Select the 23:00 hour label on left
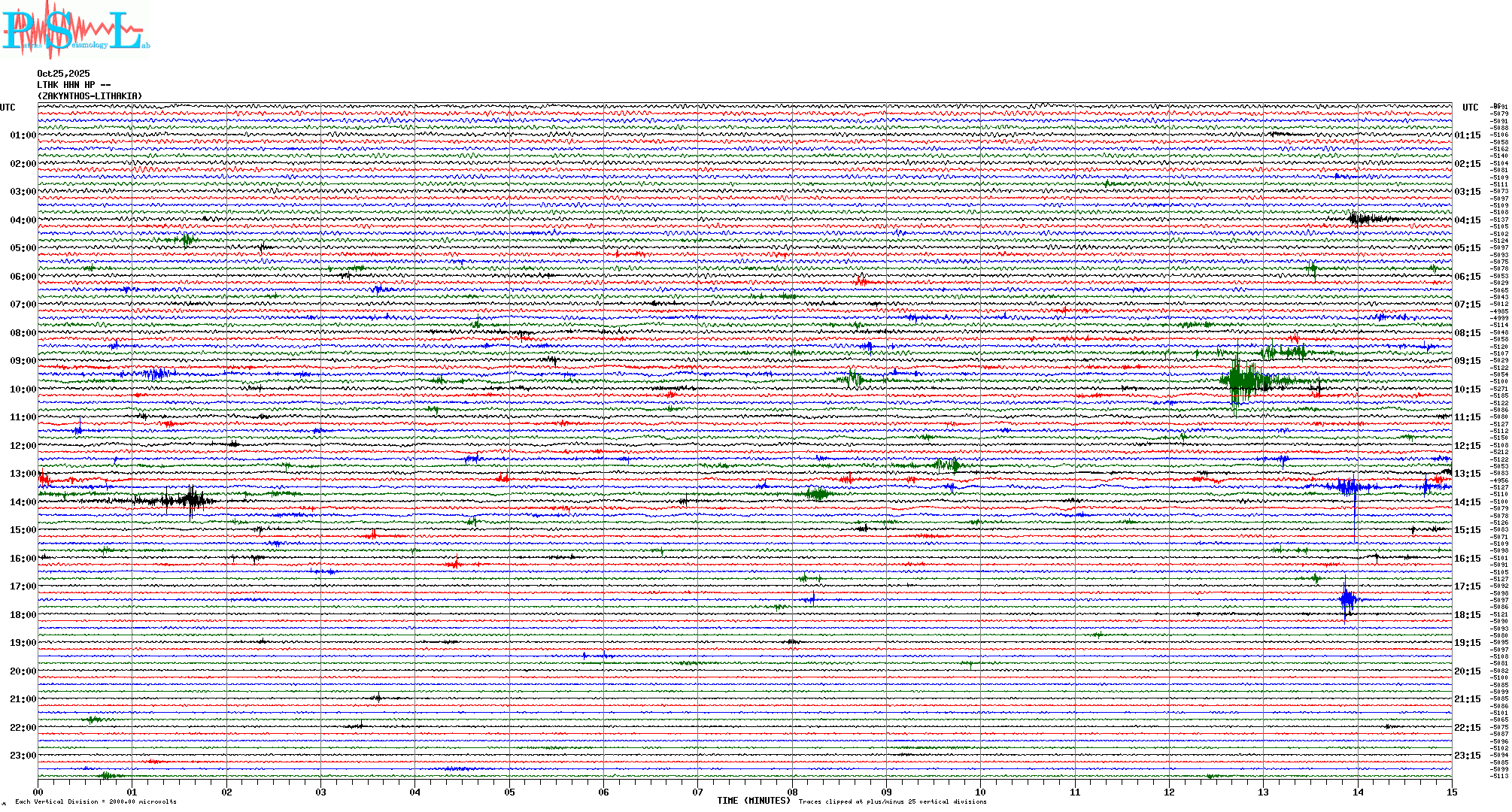 click(23, 756)
